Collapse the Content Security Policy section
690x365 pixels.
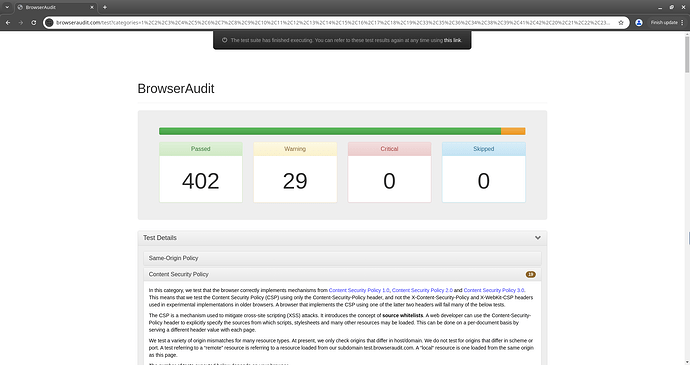(x=342, y=274)
